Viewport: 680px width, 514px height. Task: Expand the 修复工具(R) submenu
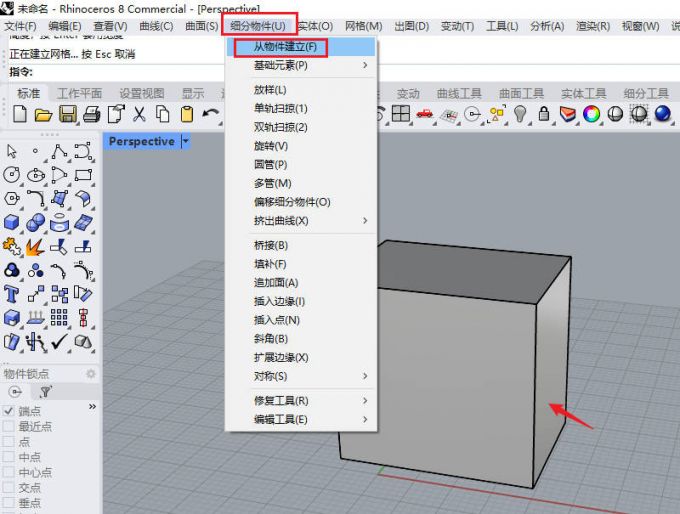[301, 401]
